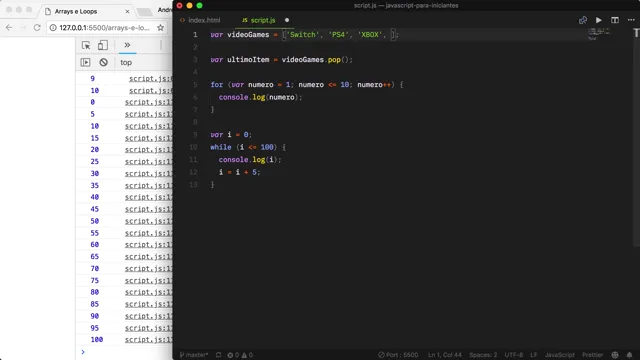Open script.js link beside console value 100

pyautogui.click(x=149, y=340)
